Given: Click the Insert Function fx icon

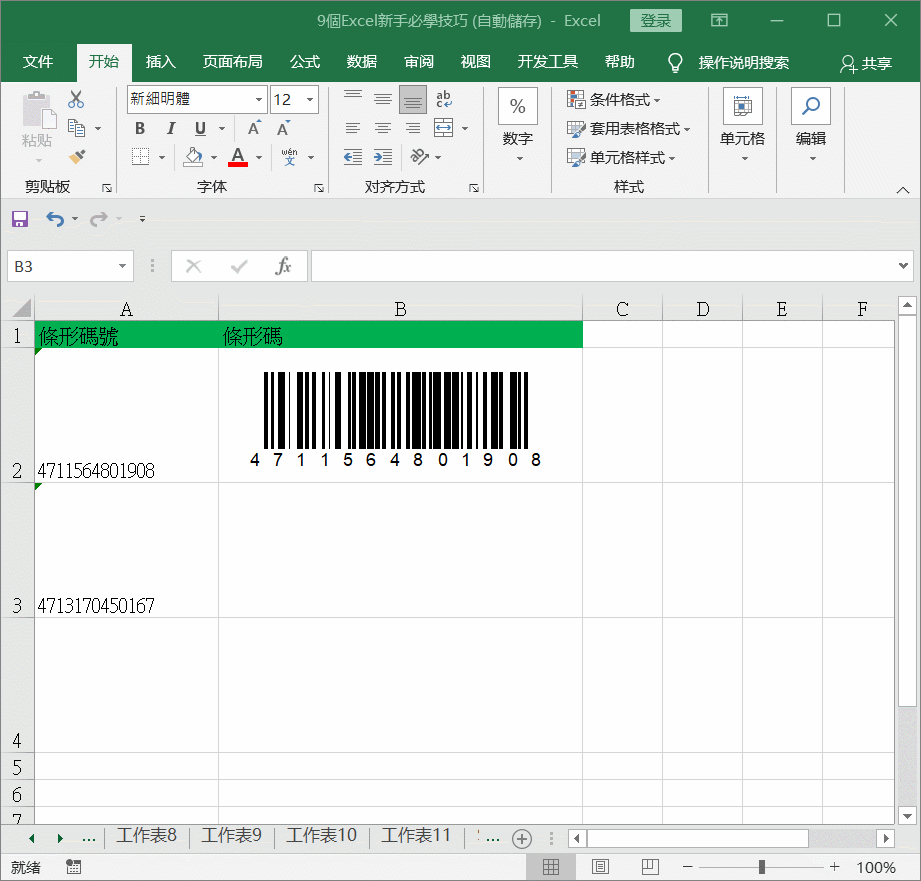Looking at the screenshot, I should [283, 266].
